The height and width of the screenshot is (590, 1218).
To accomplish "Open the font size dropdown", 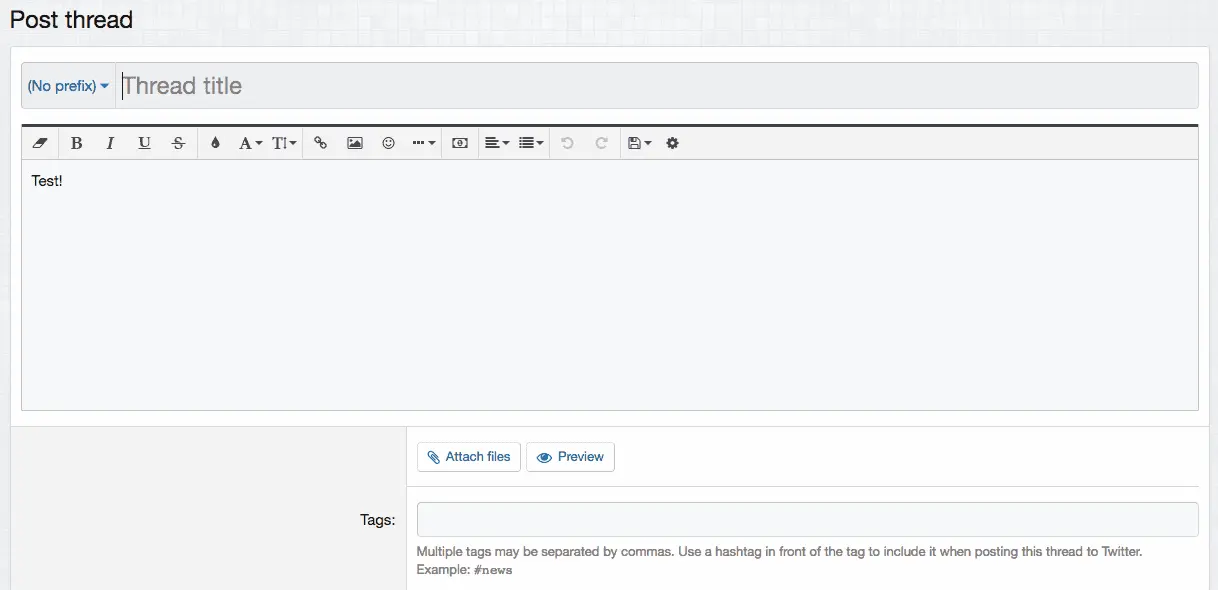I will coord(284,143).
